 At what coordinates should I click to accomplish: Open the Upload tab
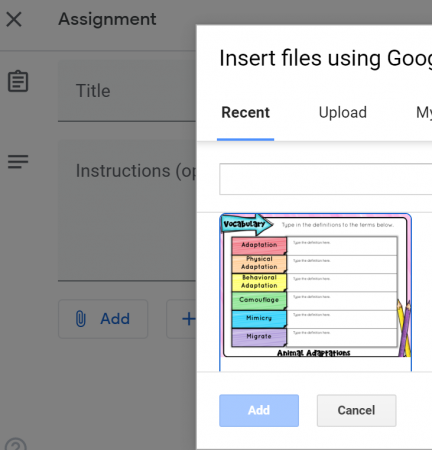click(343, 112)
